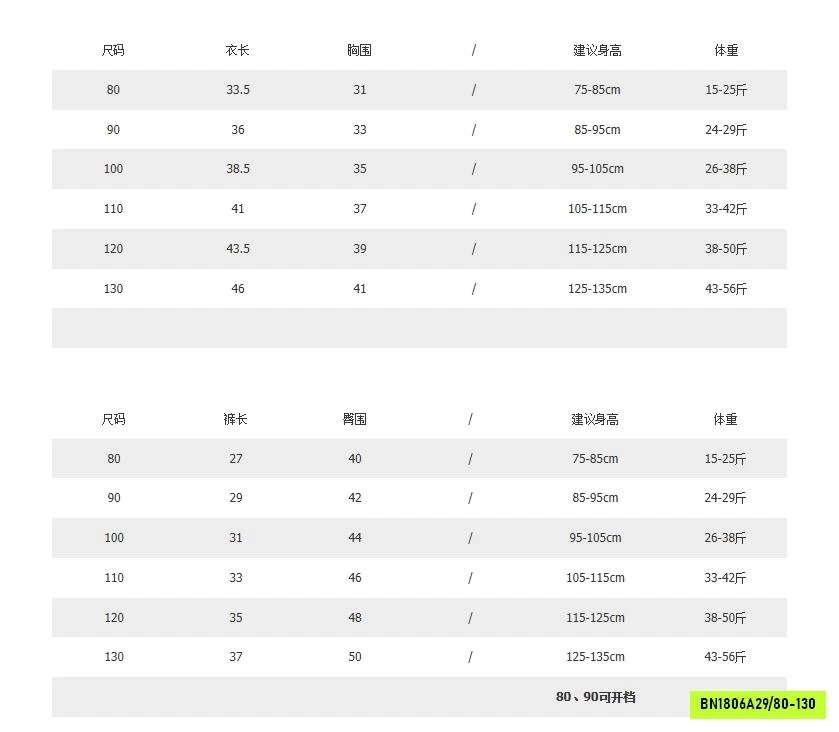Click the top table 体重 header
The height and width of the screenshot is (732, 839).
(726, 50)
